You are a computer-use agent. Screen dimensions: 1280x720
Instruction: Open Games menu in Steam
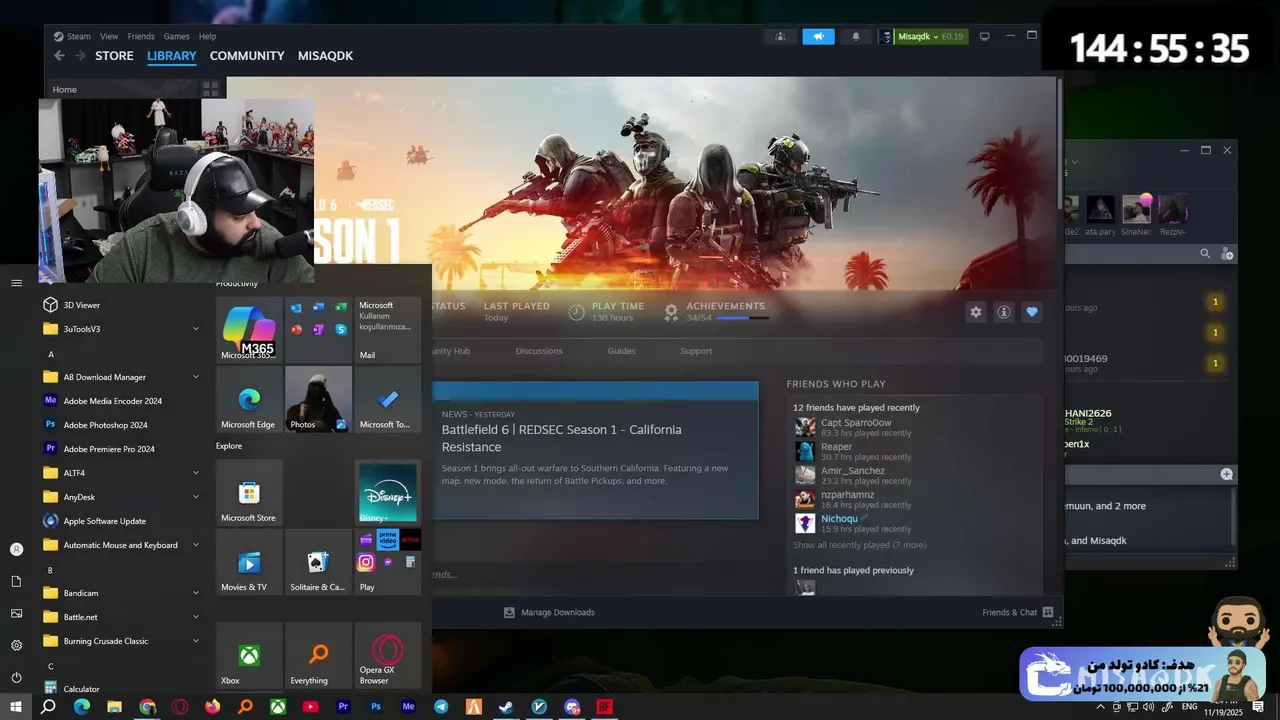coord(176,36)
